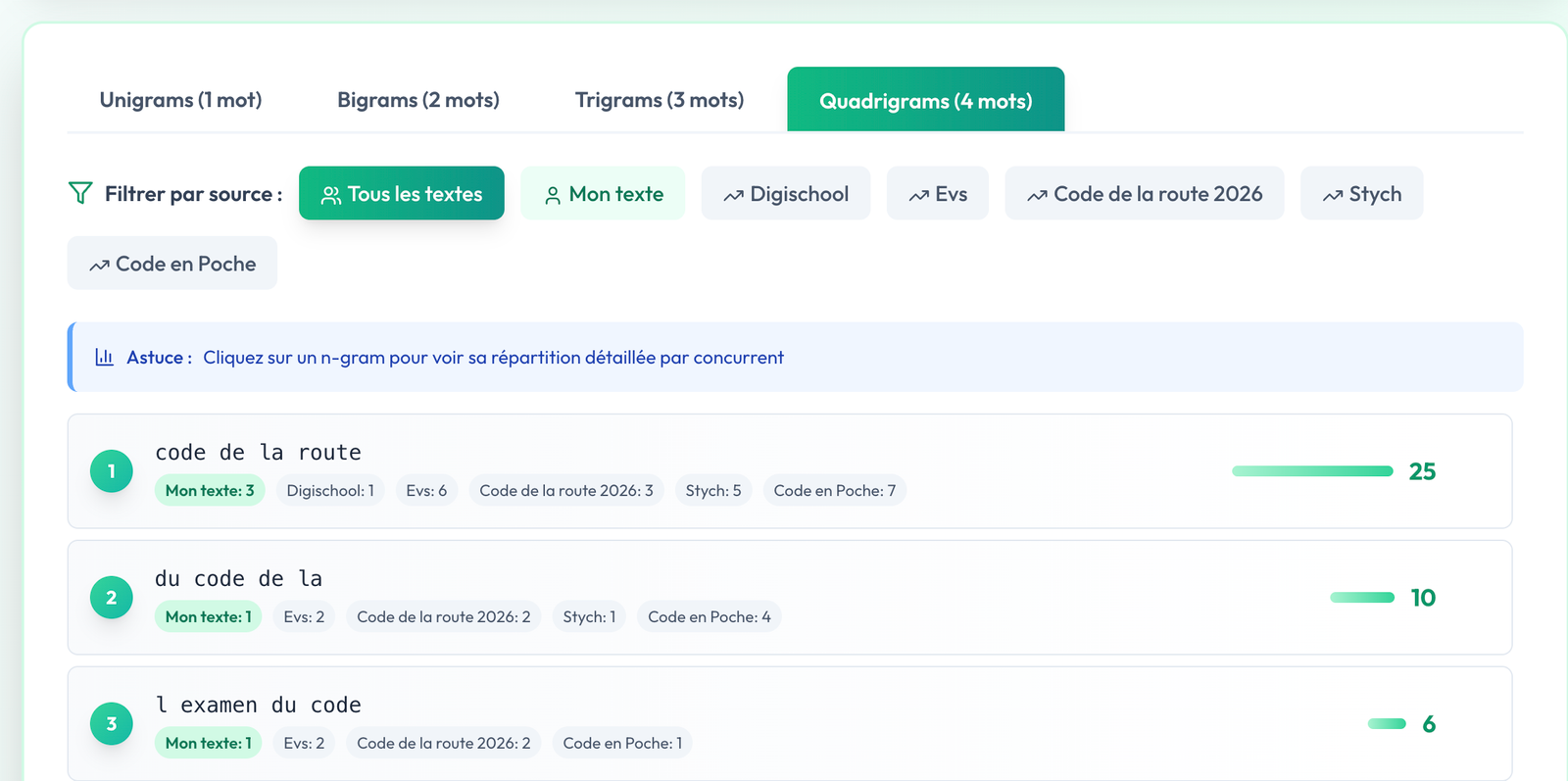Screen dimensions: 1568x781
Task: Click the total count 10
Action: click(x=1423, y=598)
